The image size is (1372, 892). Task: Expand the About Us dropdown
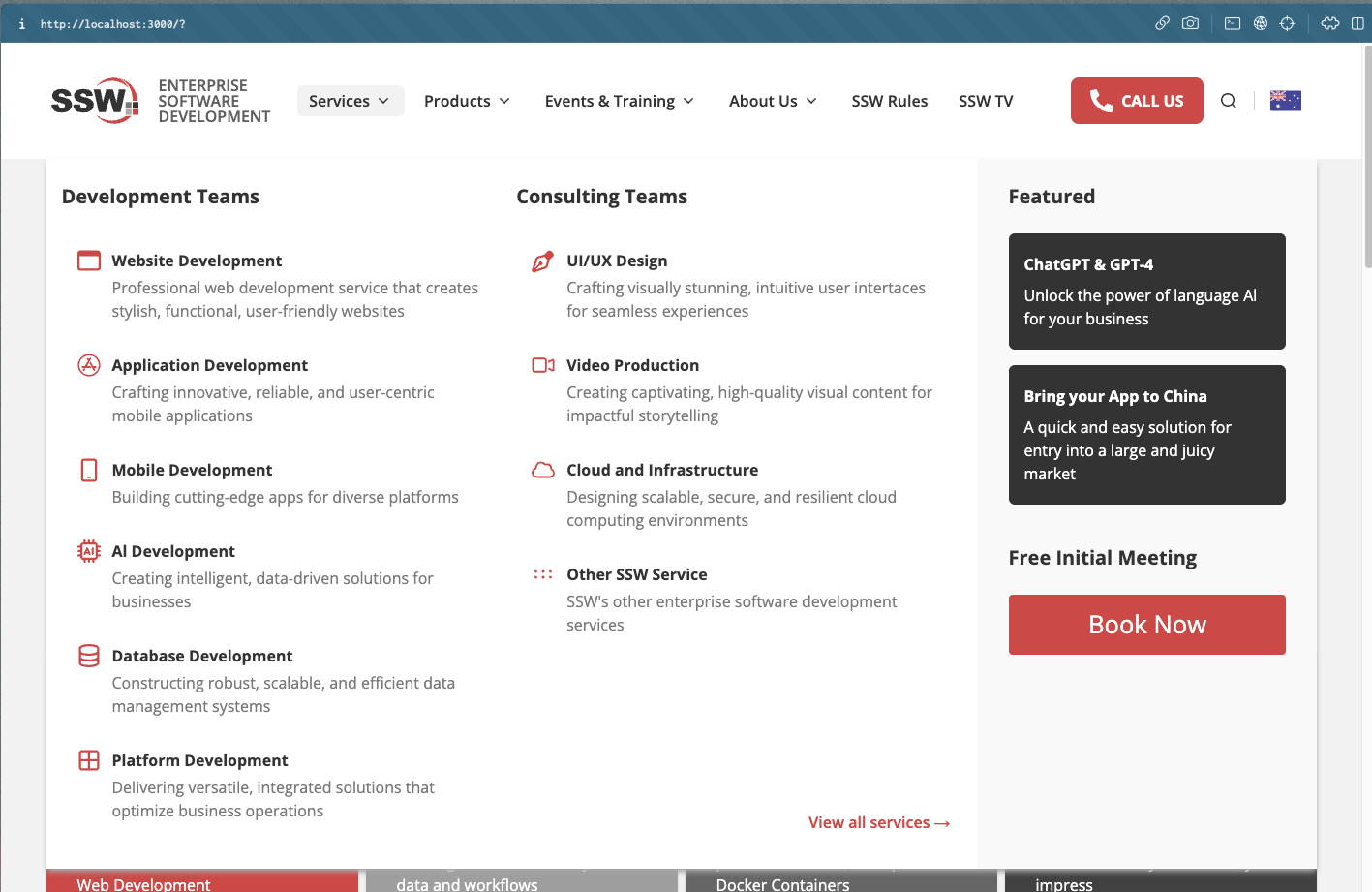[772, 100]
